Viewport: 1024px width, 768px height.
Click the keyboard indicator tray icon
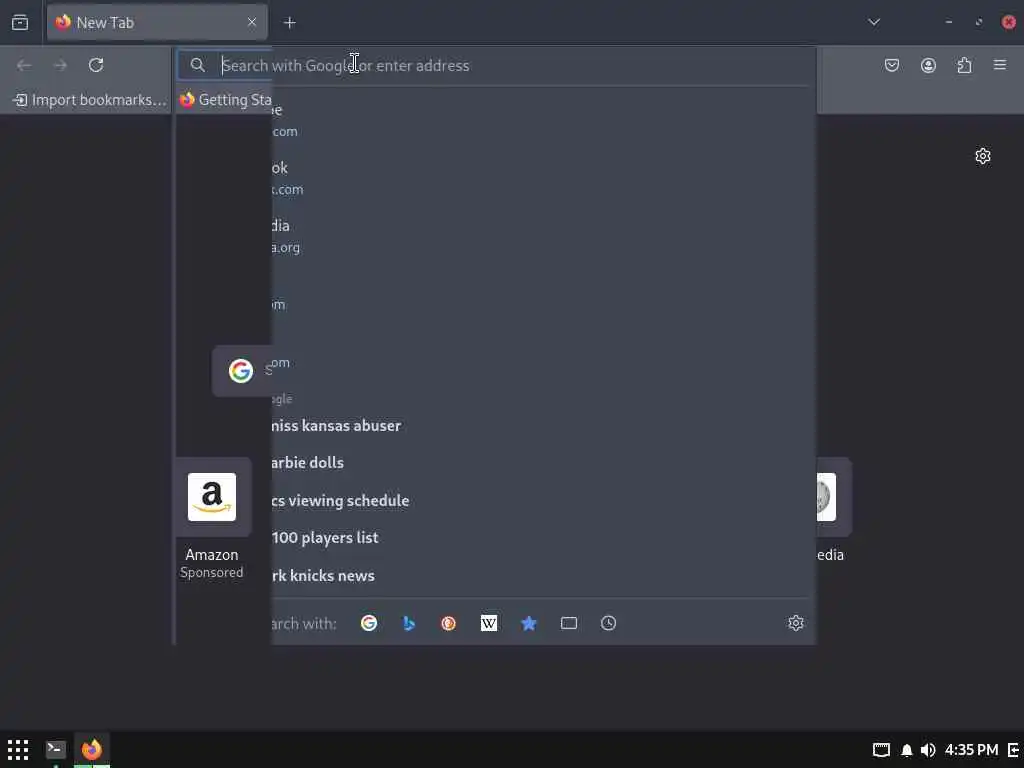pyautogui.click(x=881, y=750)
